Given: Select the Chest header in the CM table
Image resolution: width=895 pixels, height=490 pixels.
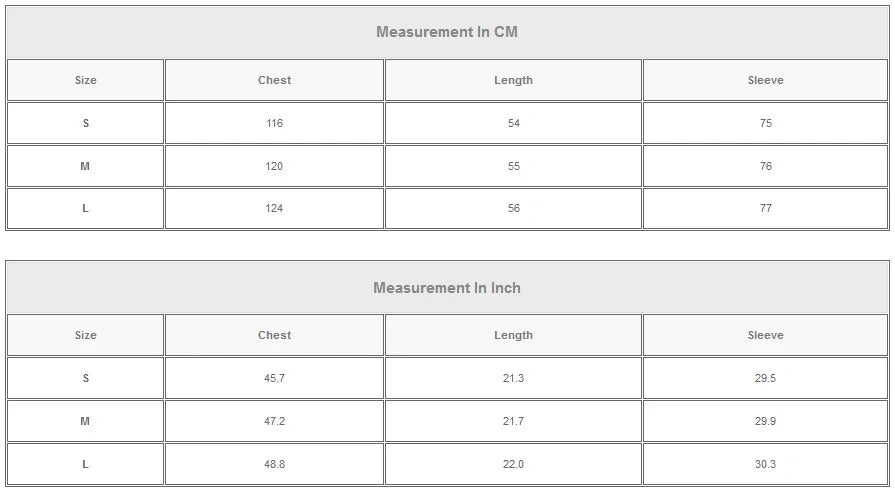Looking at the screenshot, I should coord(274,80).
